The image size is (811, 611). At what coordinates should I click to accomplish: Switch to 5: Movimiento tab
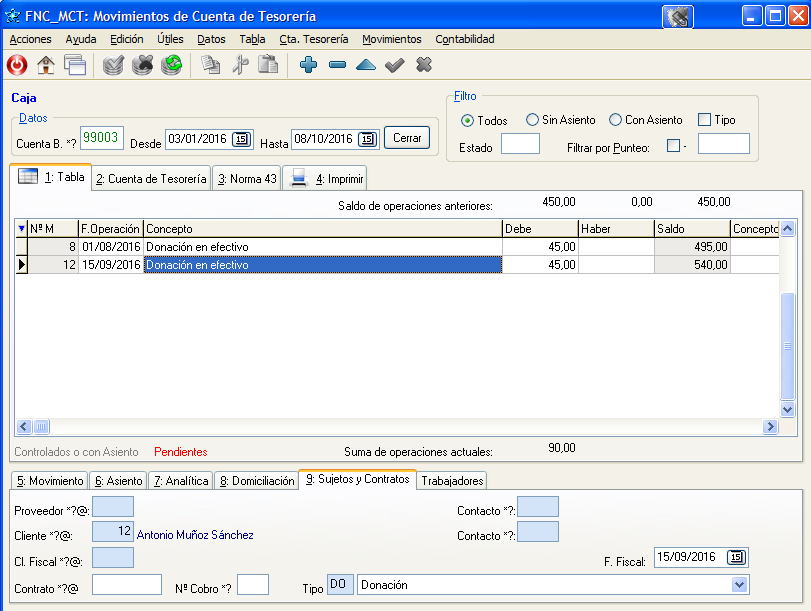[50, 481]
